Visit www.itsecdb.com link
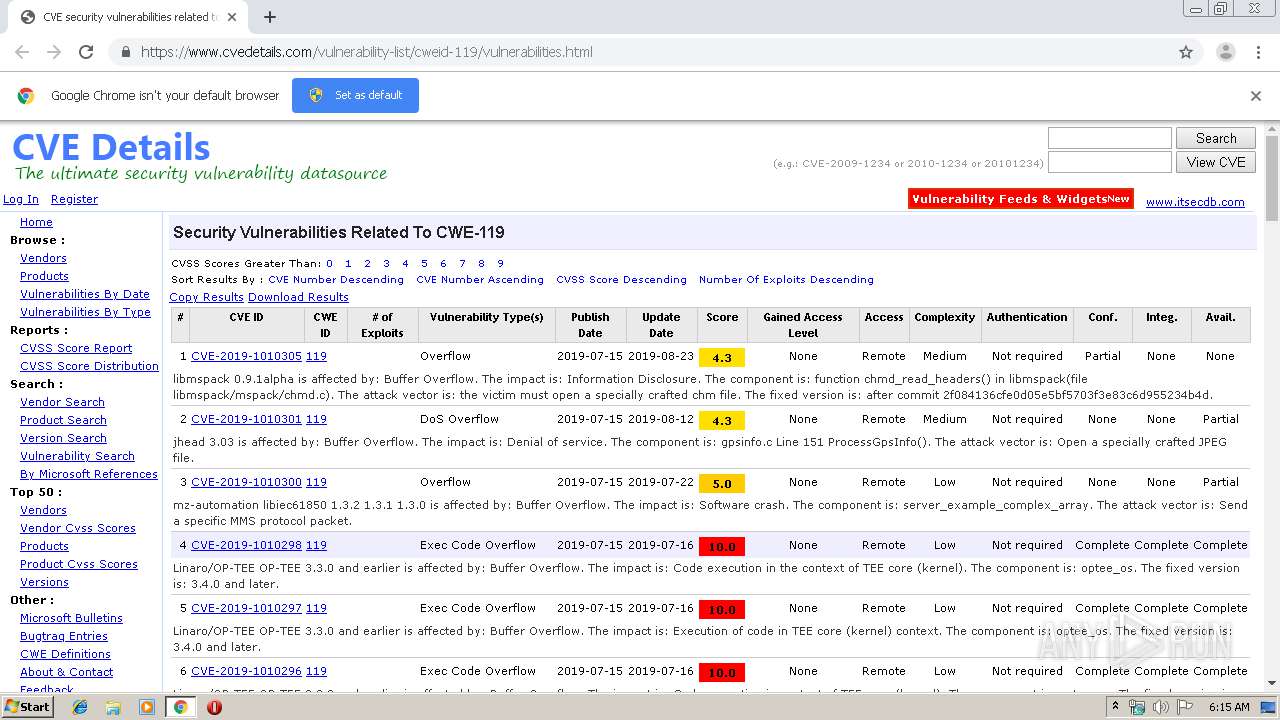This screenshot has height=720, width=1280. (x=1195, y=202)
